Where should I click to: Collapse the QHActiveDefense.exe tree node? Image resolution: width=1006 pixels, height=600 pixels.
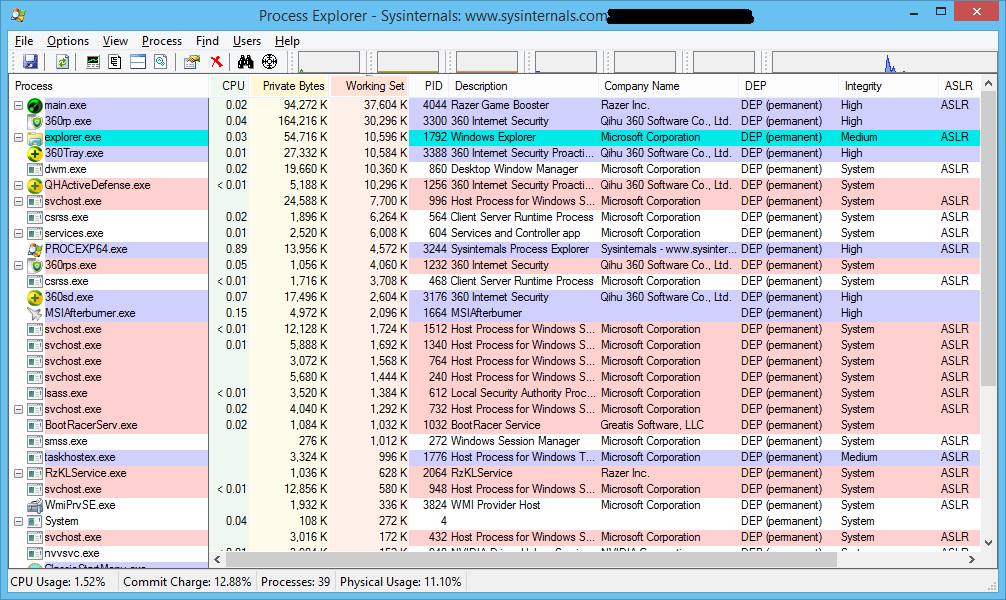[x=19, y=185]
